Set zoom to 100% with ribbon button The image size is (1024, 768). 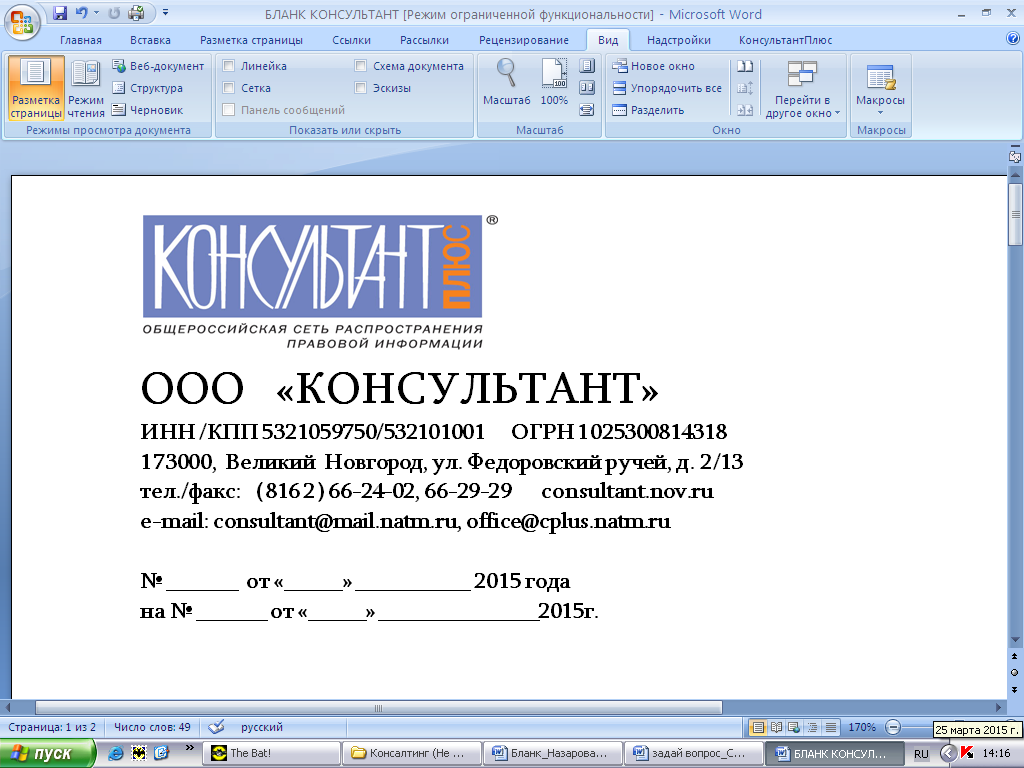pyautogui.click(x=554, y=82)
